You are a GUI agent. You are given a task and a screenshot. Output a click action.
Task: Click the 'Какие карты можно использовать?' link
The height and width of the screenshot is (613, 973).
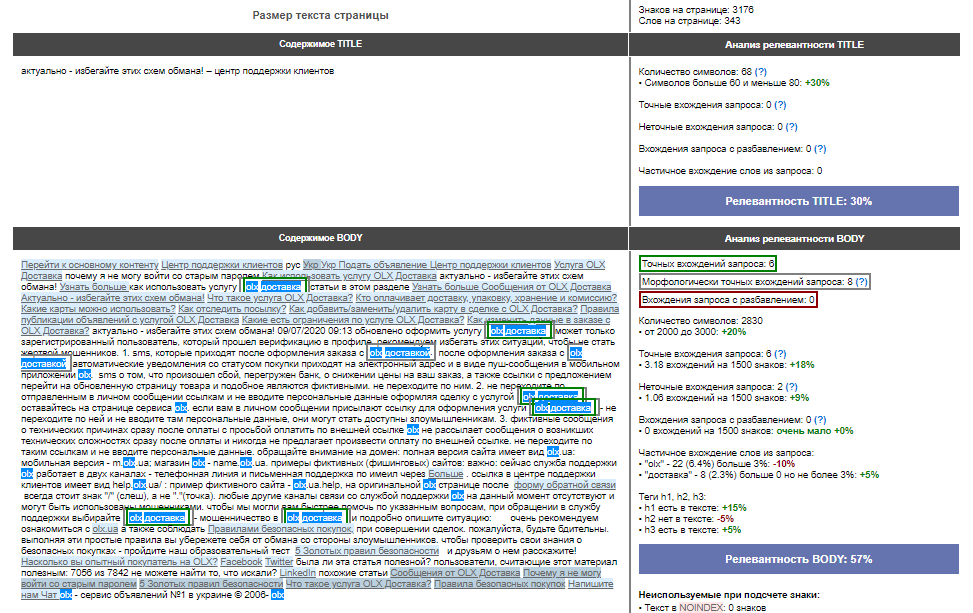[x=98, y=309]
